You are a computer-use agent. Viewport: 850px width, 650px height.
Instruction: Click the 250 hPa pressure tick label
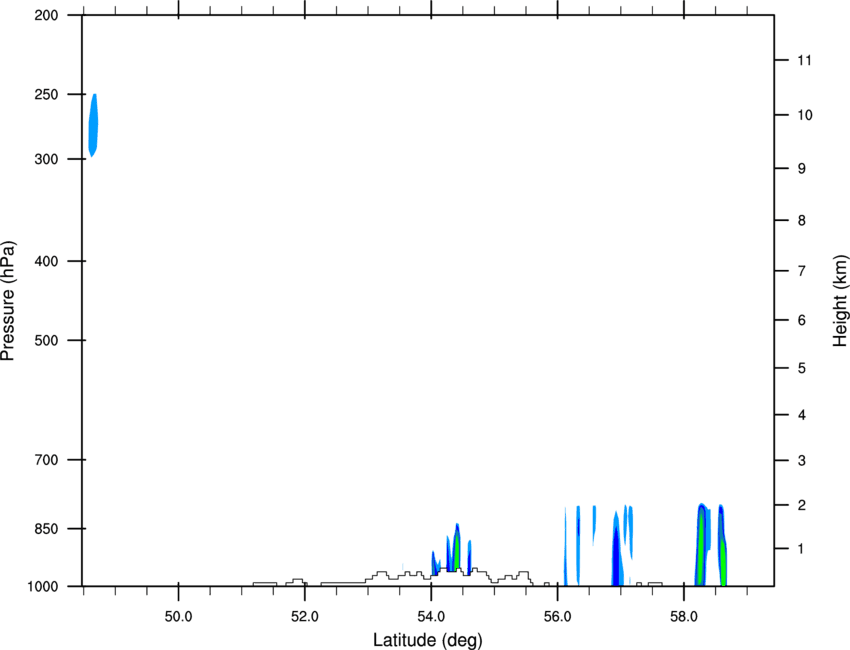46,94
